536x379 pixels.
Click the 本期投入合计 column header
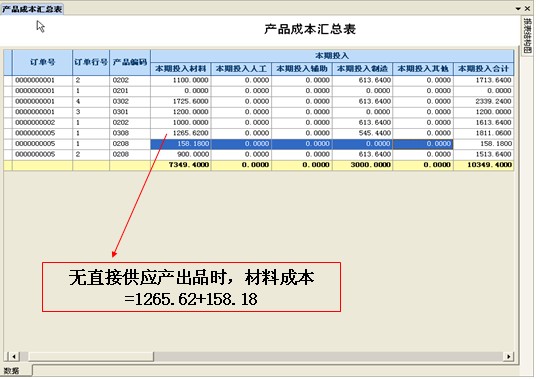point(484,69)
